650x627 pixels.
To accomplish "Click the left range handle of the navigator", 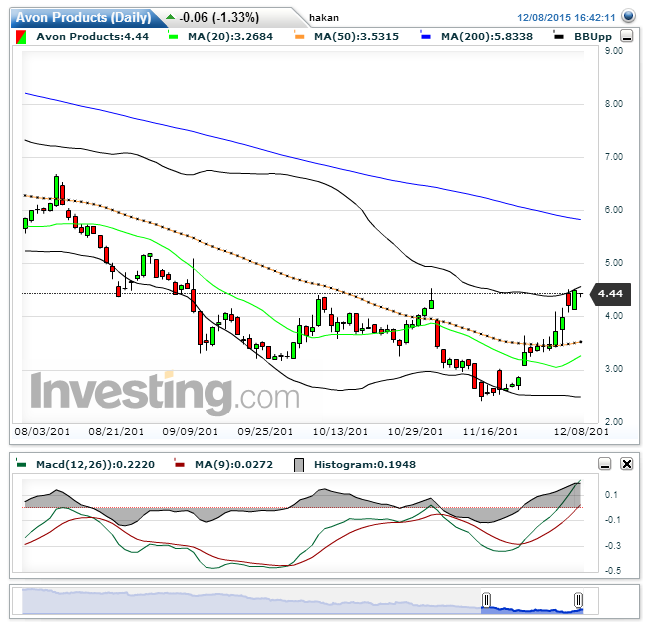I will (486, 600).
